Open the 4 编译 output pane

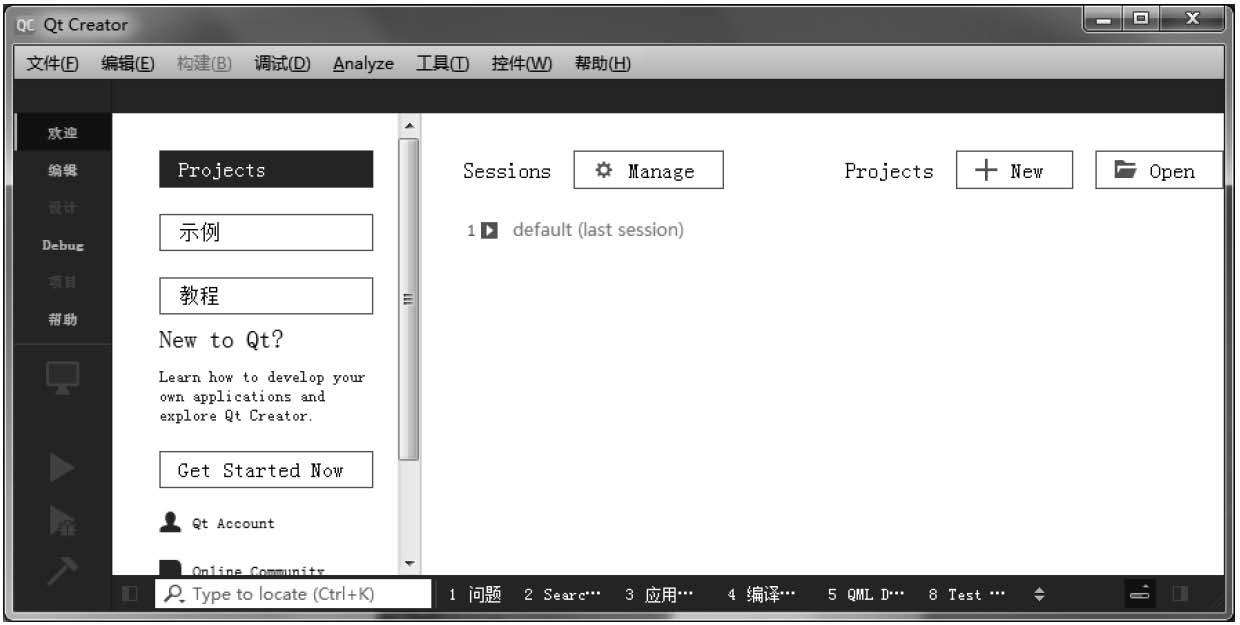click(762, 594)
